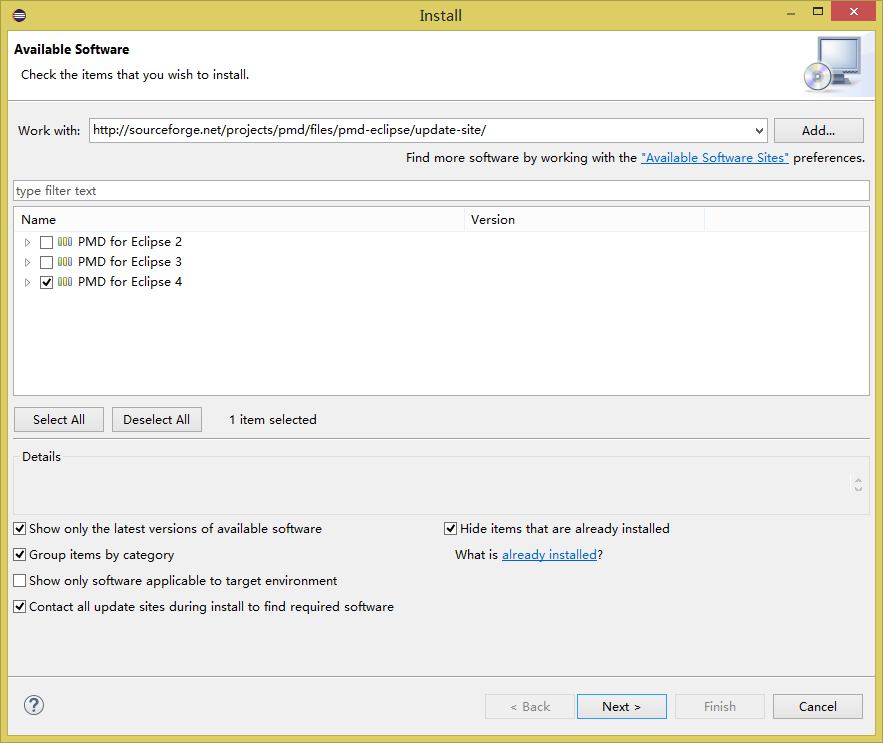Click the 1 item selected status text

pos(273,420)
